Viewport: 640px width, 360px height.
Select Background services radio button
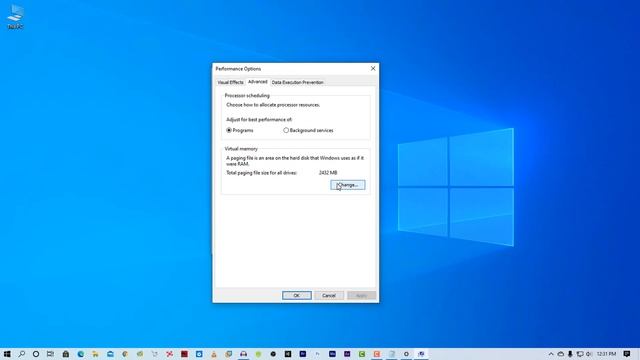286,130
